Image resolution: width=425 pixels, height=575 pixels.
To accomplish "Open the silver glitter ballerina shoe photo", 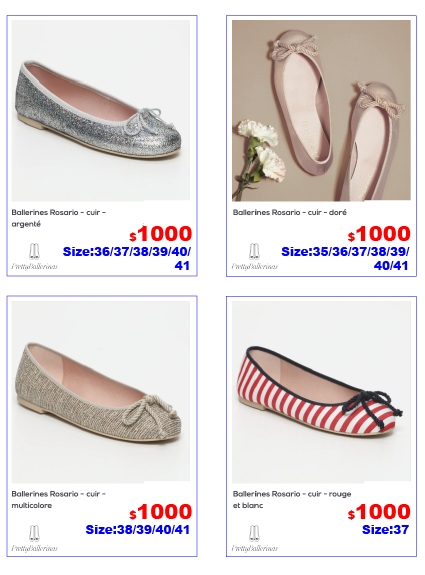I will pyautogui.click(x=101, y=110).
